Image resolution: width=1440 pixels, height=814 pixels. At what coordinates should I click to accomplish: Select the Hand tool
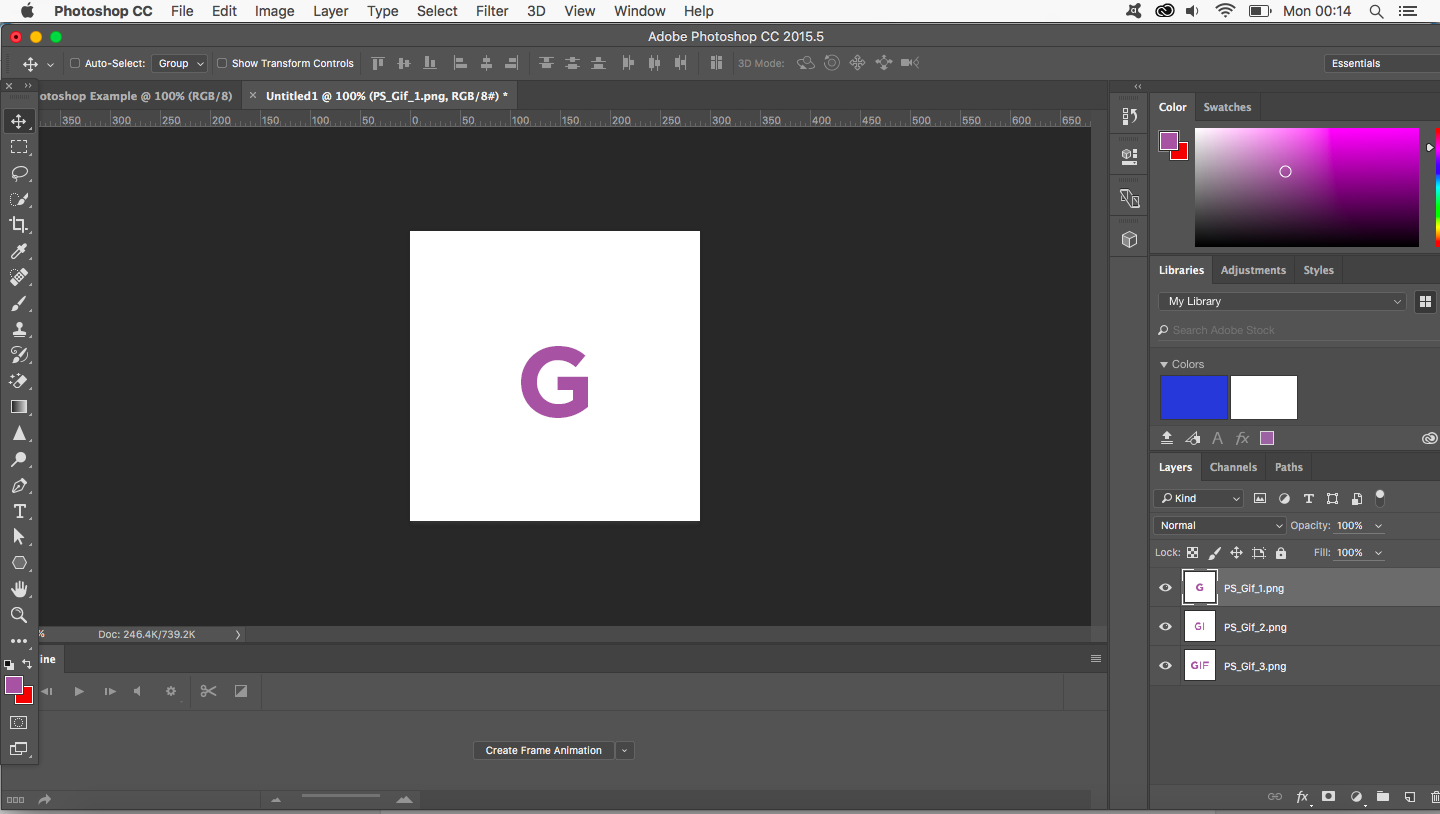click(19, 589)
